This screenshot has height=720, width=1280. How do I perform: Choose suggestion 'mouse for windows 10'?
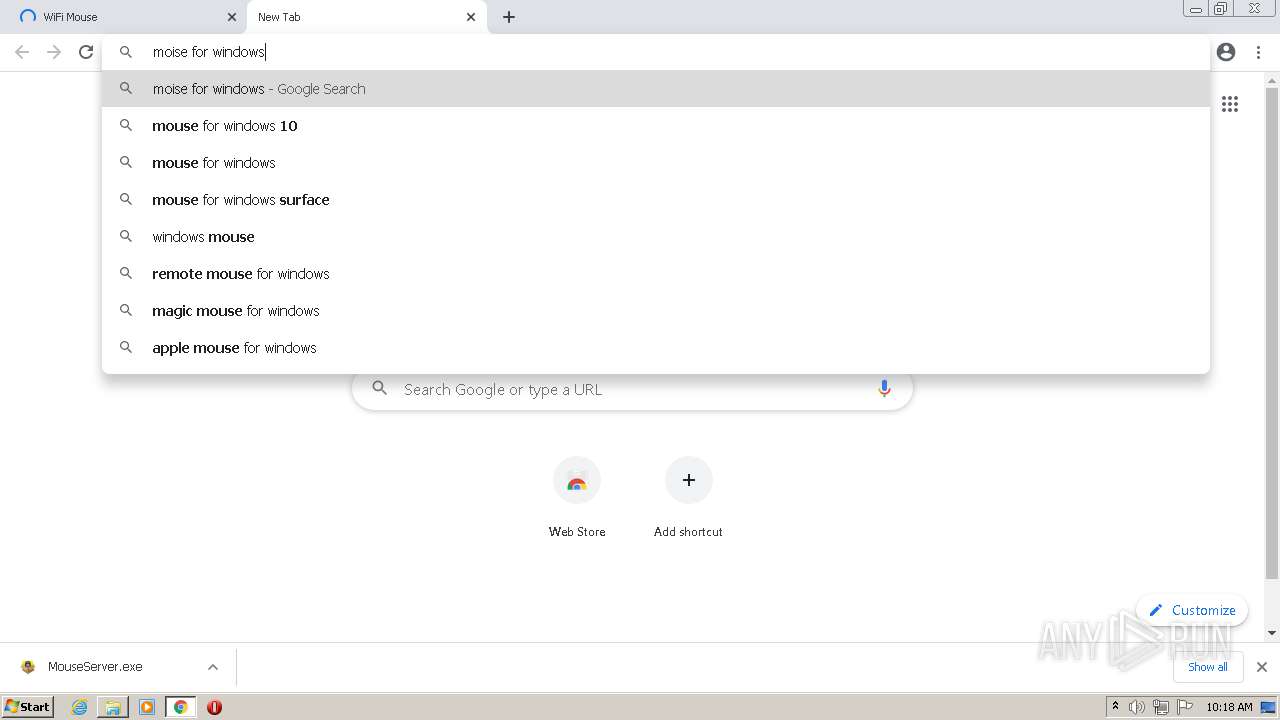656,125
